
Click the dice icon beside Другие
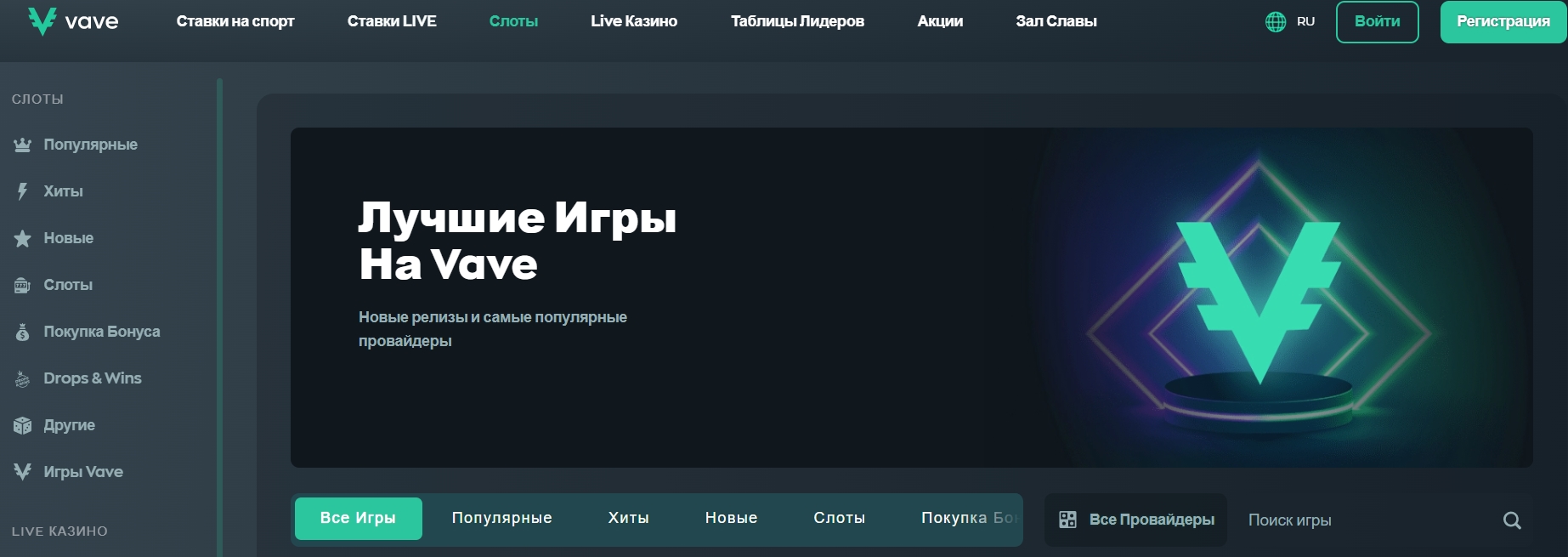coord(23,425)
